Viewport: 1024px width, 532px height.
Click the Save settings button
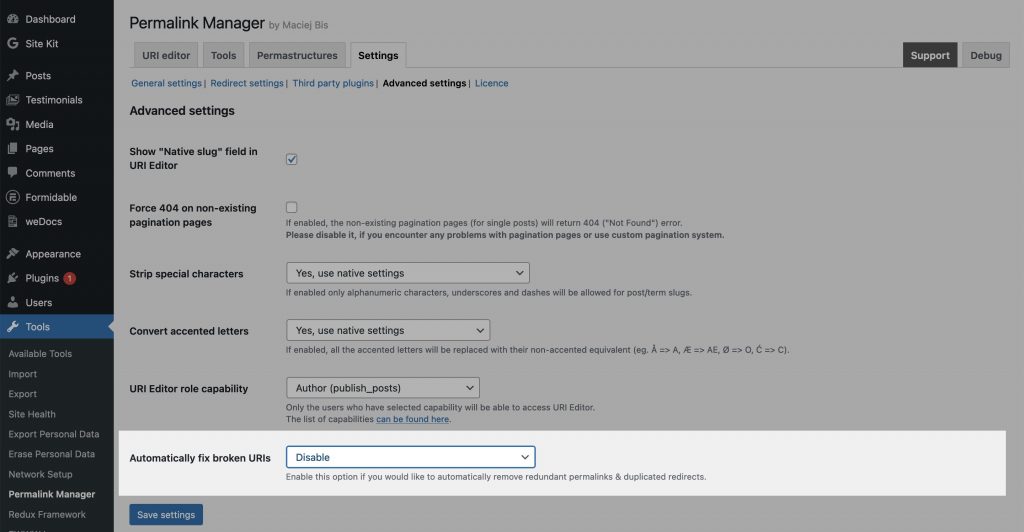point(166,514)
